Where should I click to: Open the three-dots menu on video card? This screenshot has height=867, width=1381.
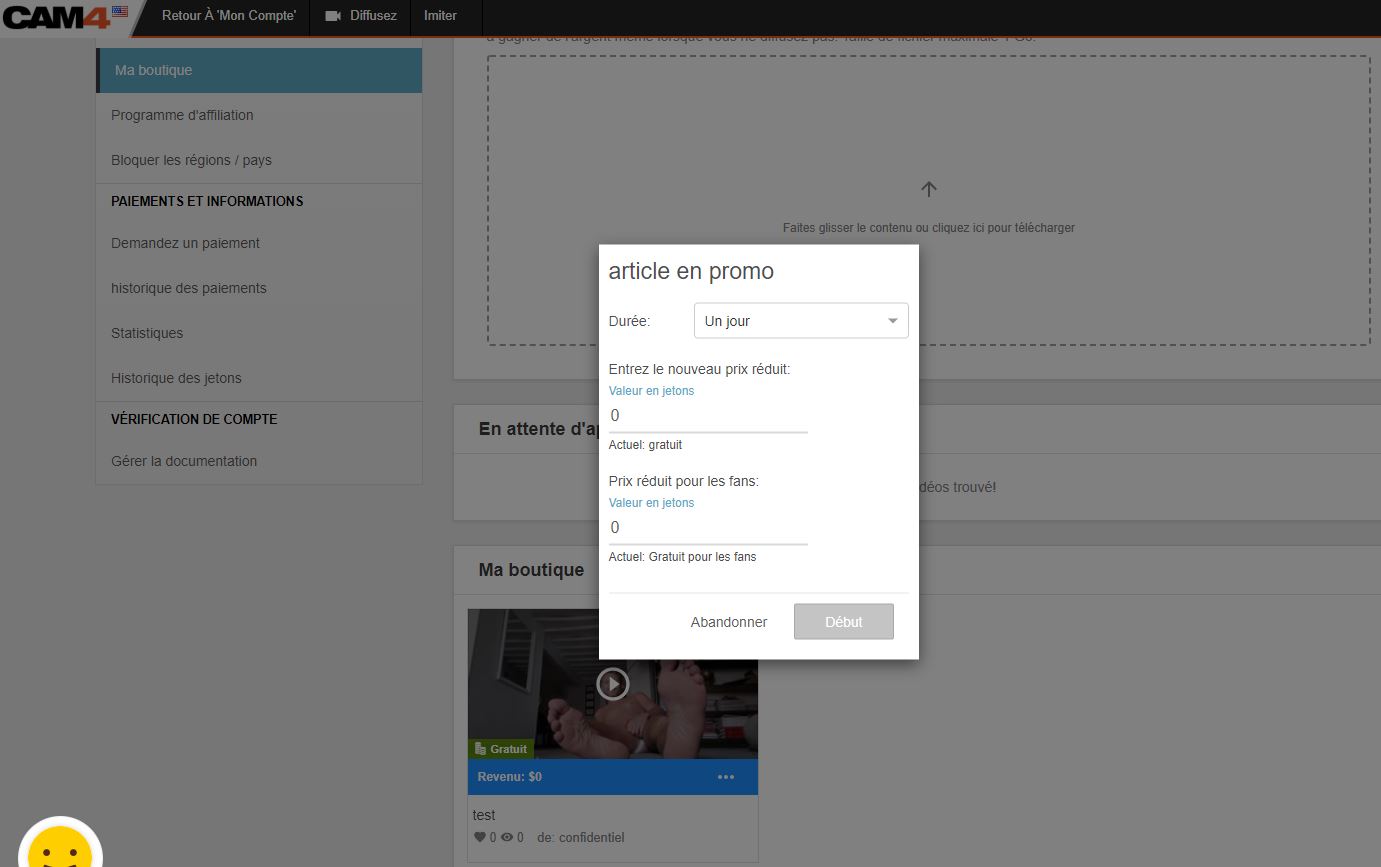[726, 777]
